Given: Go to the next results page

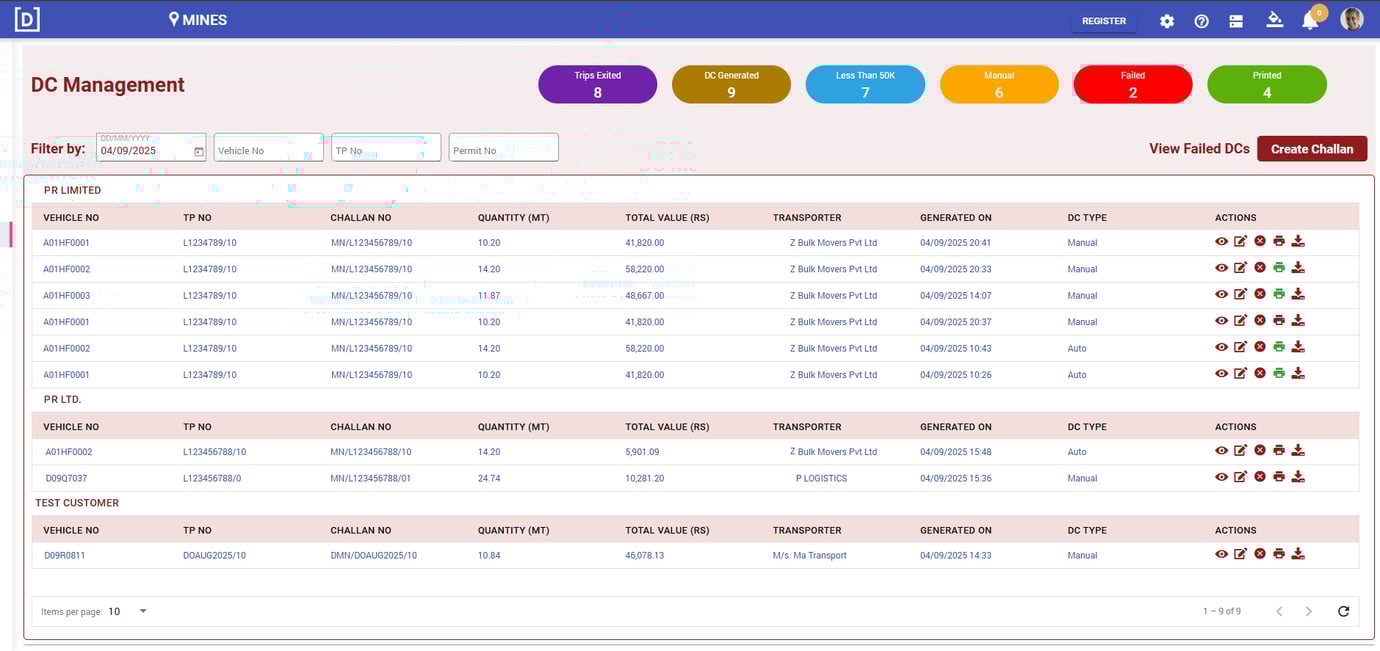Looking at the screenshot, I should click(1309, 611).
